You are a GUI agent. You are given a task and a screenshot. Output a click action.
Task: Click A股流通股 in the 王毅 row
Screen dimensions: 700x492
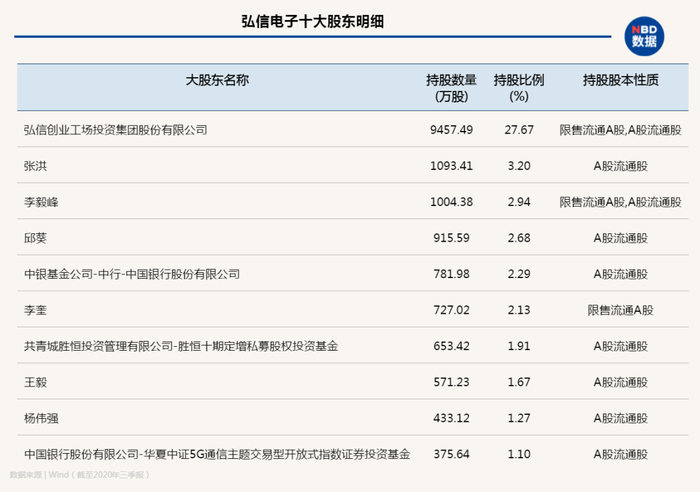(x=621, y=383)
